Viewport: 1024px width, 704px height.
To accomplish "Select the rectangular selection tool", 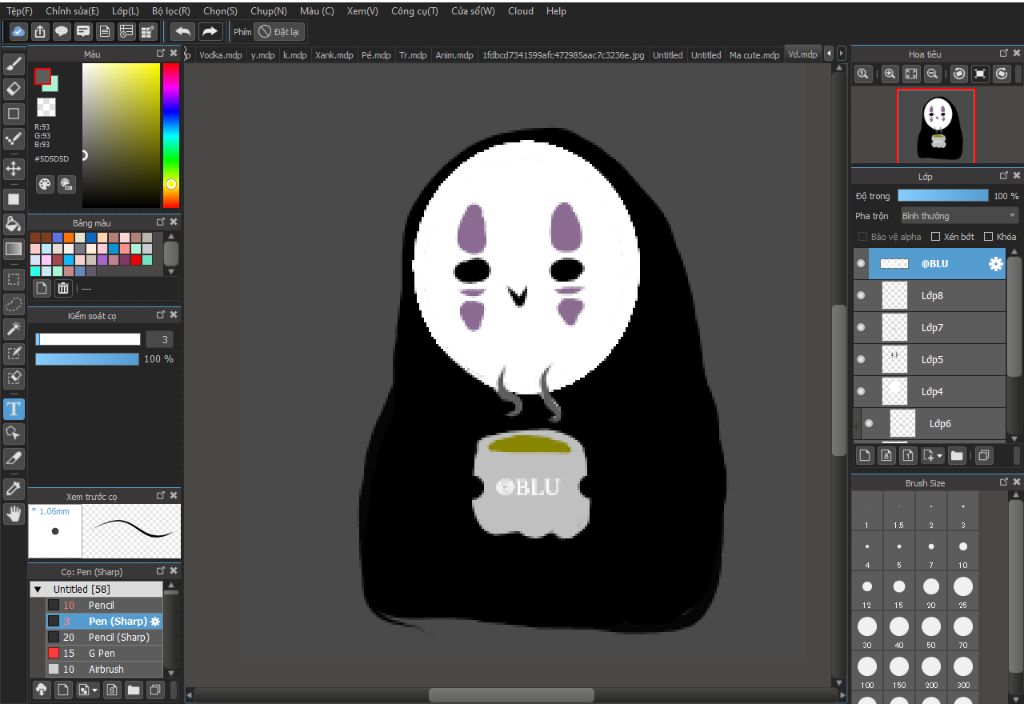I will click(14, 280).
